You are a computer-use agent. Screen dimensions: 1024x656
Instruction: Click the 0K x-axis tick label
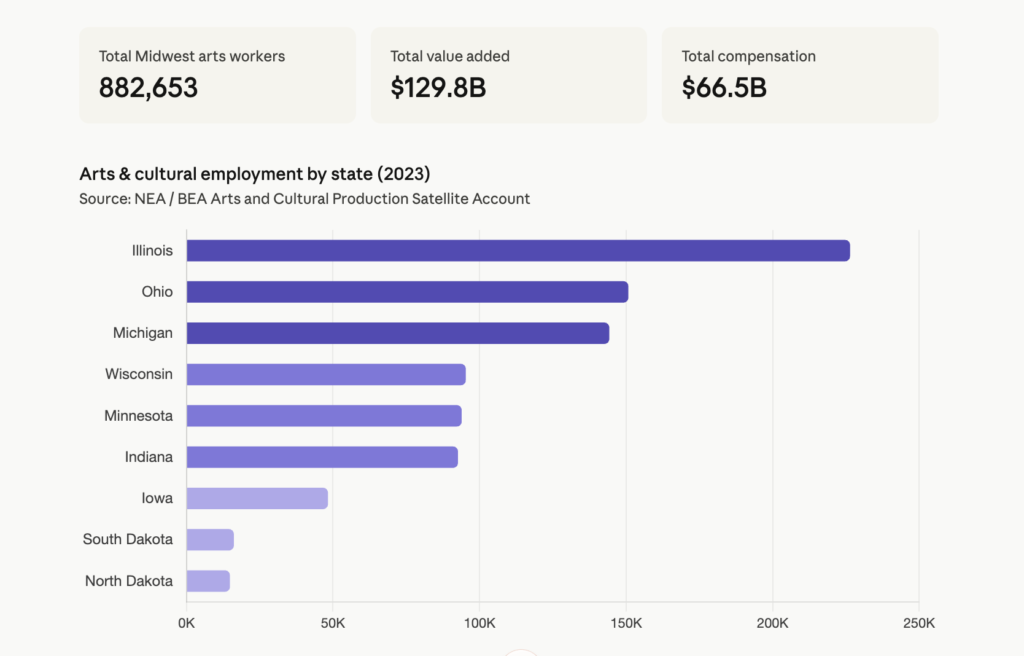point(187,623)
